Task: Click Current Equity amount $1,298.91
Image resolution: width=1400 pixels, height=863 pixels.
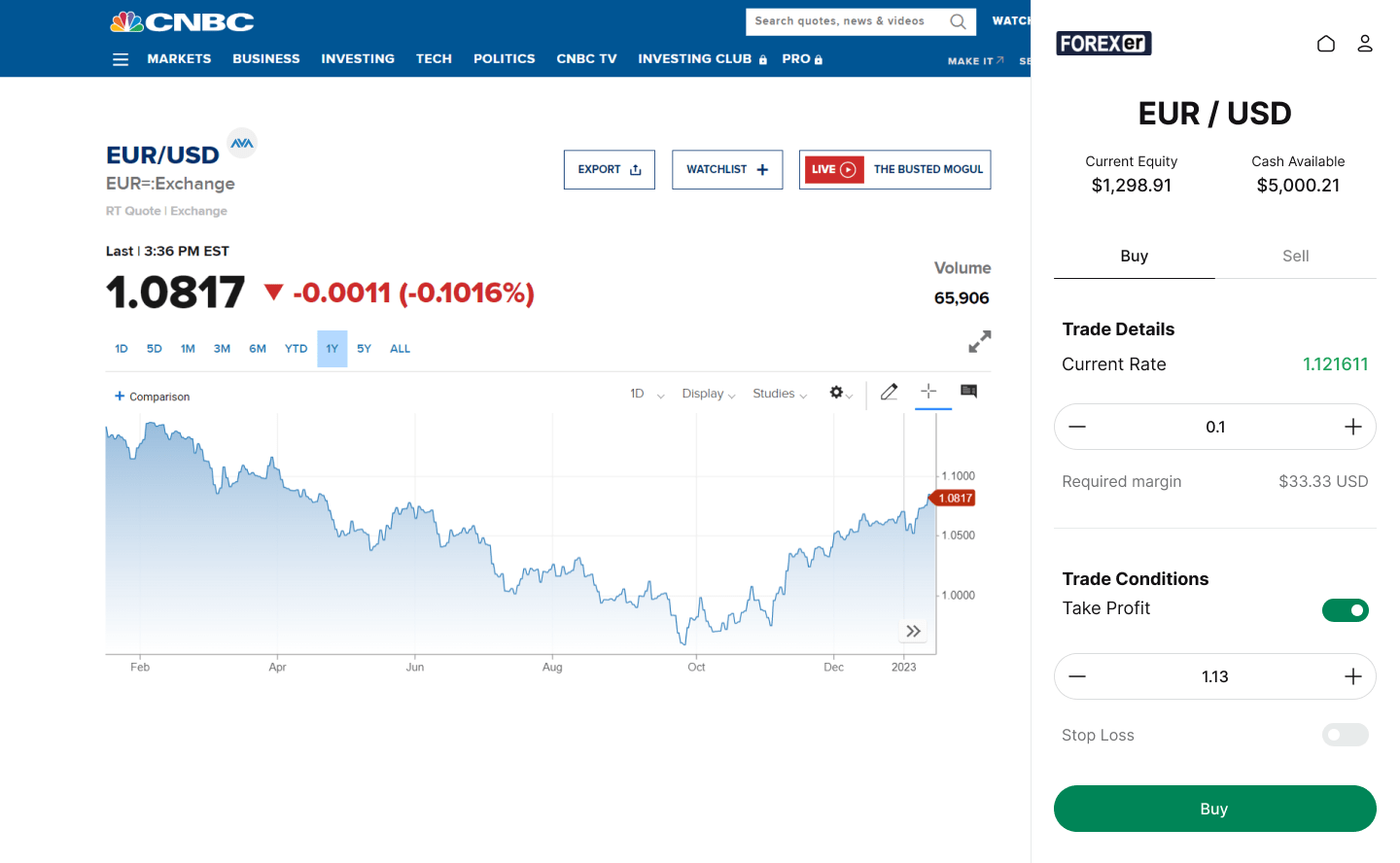Action: [x=1132, y=186]
